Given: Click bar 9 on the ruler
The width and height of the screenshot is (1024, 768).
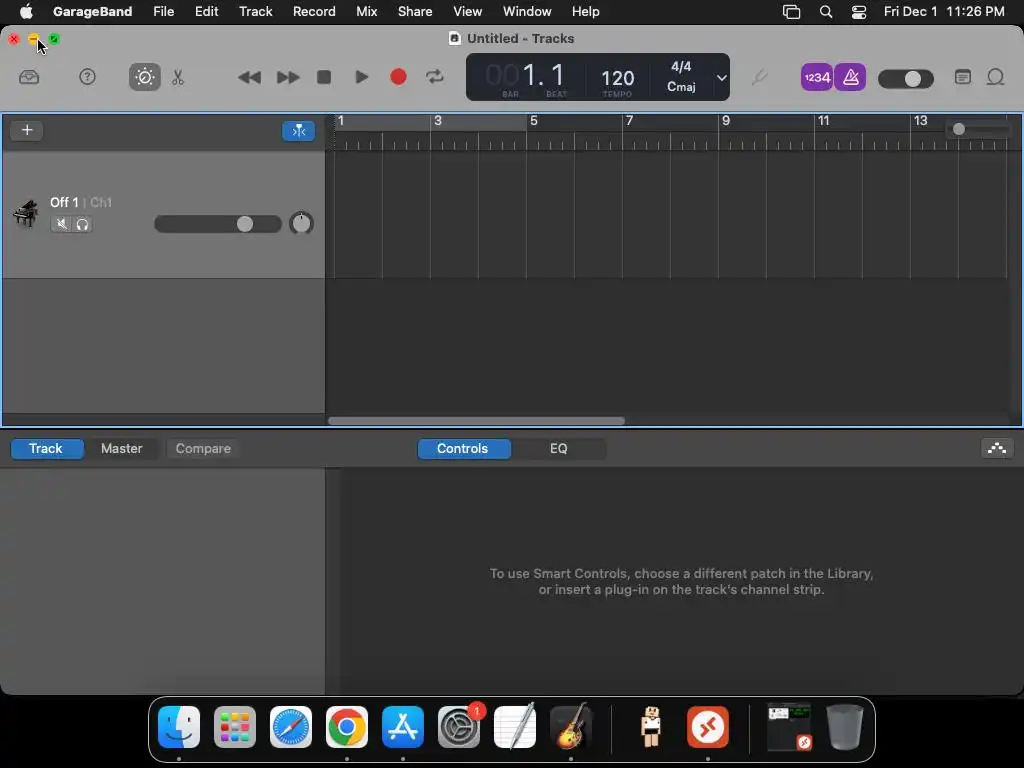Looking at the screenshot, I should click(x=726, y=121).
